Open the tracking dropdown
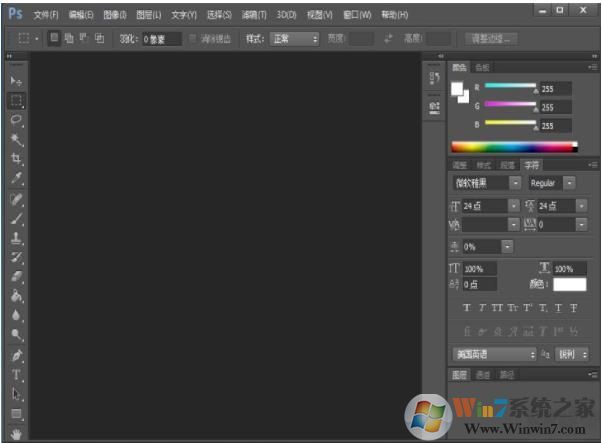 (582, 225)
